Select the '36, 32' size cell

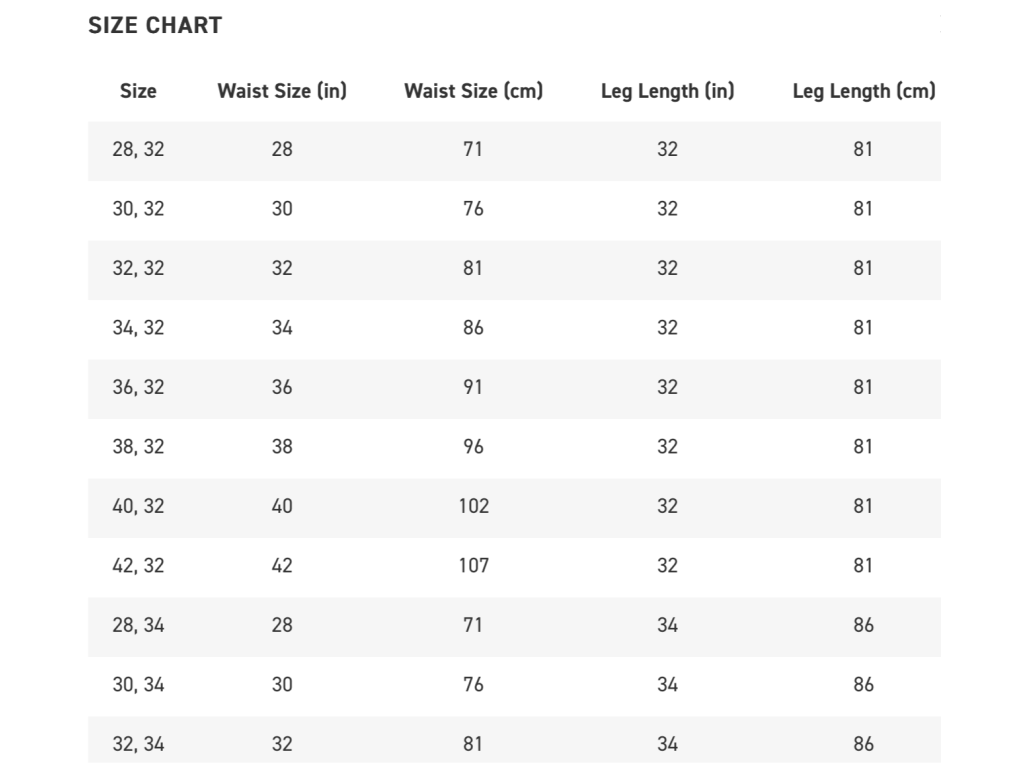coord(138,387)
